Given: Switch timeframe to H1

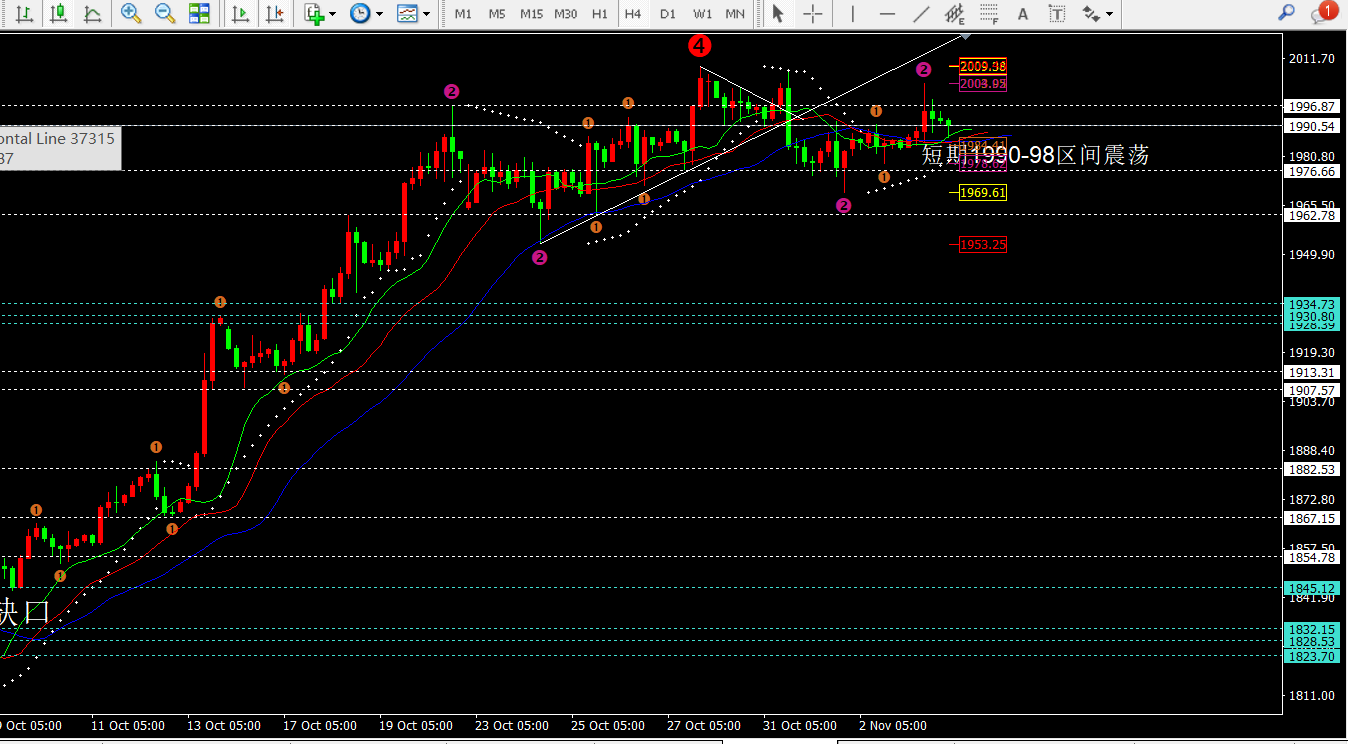Looking at the screenshot, I should point(600,14).
